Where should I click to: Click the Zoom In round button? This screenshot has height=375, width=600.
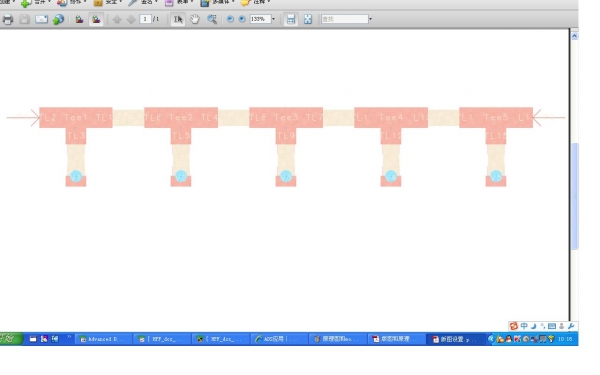242,19
